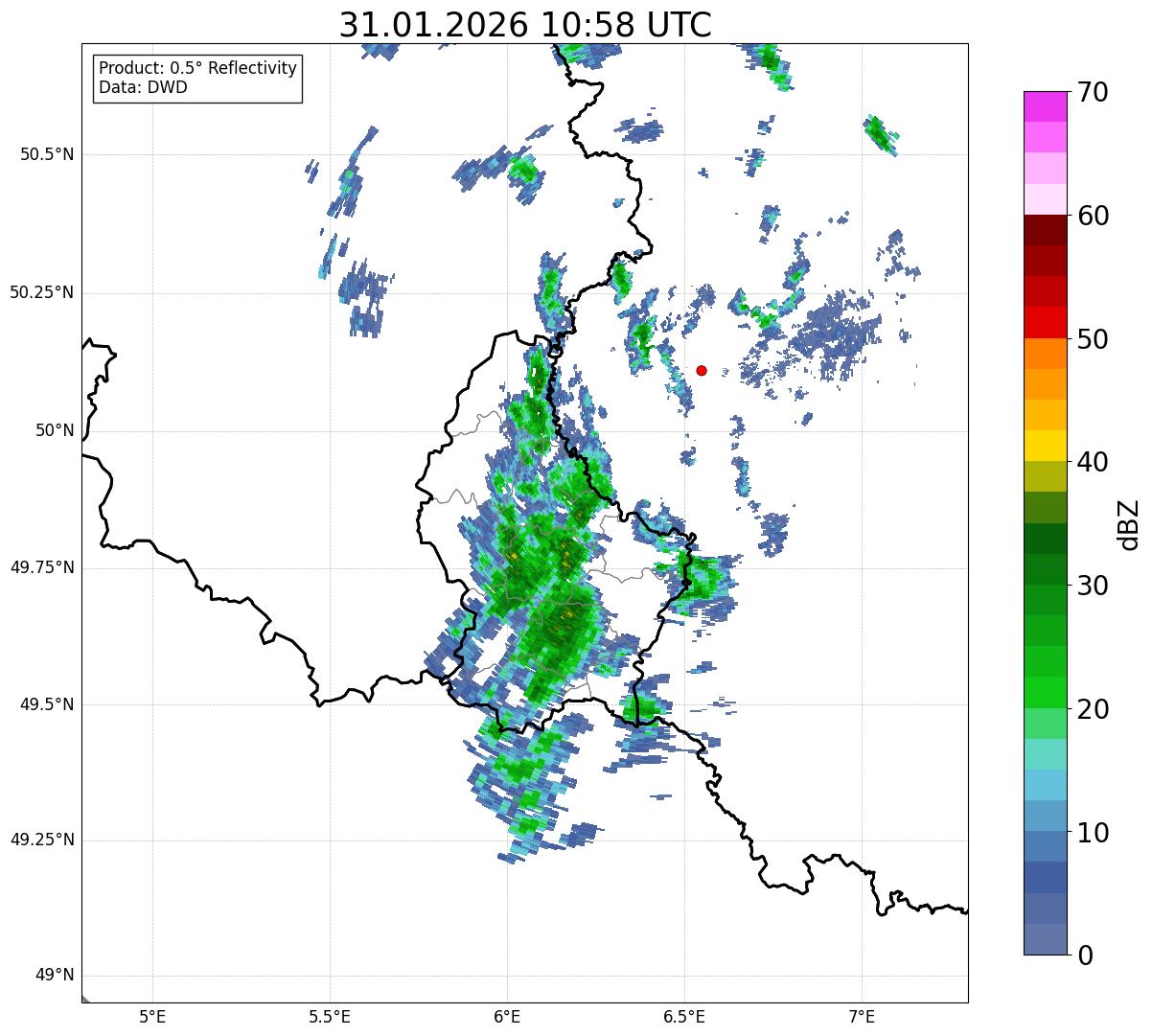
Task: Click the 6.5°E longitude label
Action: pyautogui.click(x=684, y=1017)
